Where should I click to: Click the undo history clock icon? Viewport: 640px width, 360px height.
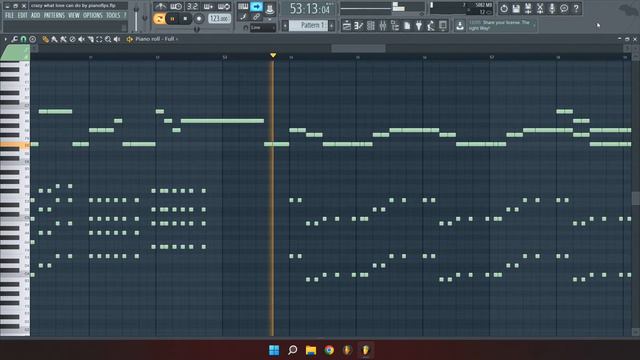point(504,8)
